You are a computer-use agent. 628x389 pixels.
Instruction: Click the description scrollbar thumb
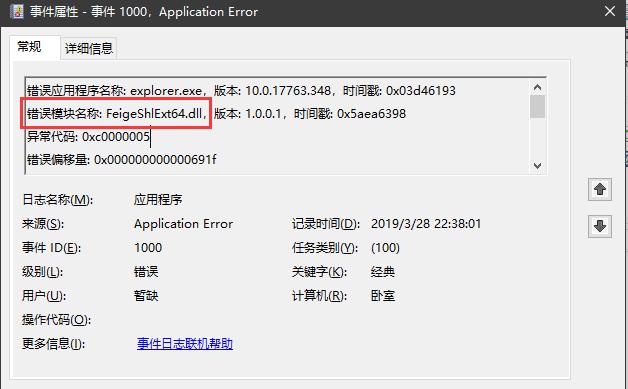tap(537, 107)
